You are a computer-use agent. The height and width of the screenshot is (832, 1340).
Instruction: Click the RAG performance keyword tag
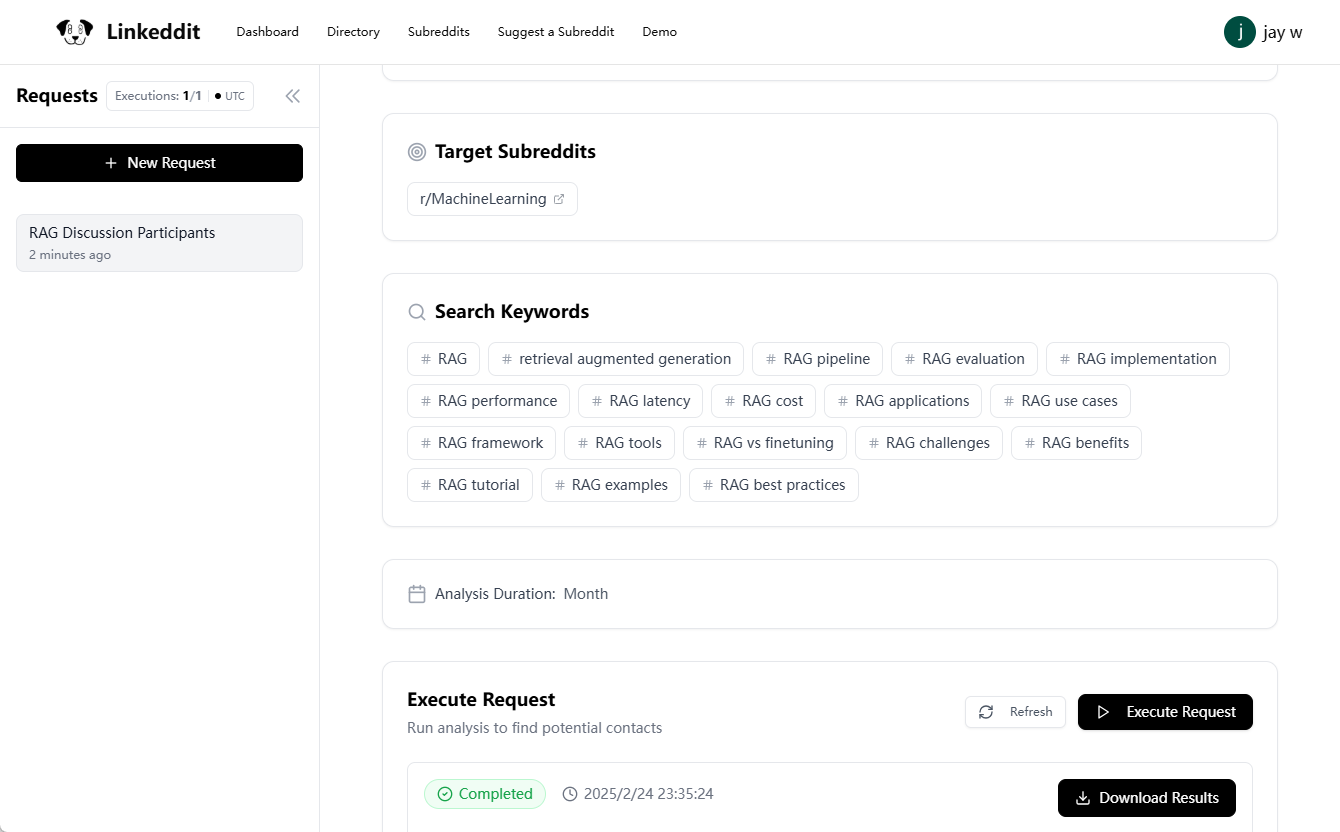(488, 401)
